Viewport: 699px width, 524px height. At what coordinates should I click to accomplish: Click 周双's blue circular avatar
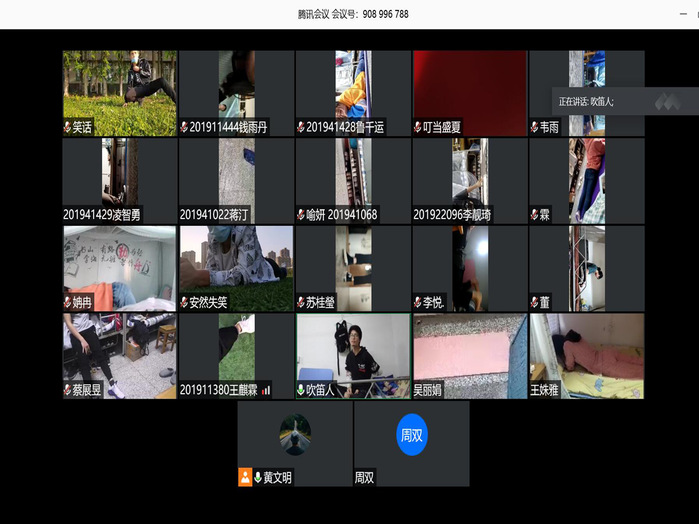click(411, 435)
